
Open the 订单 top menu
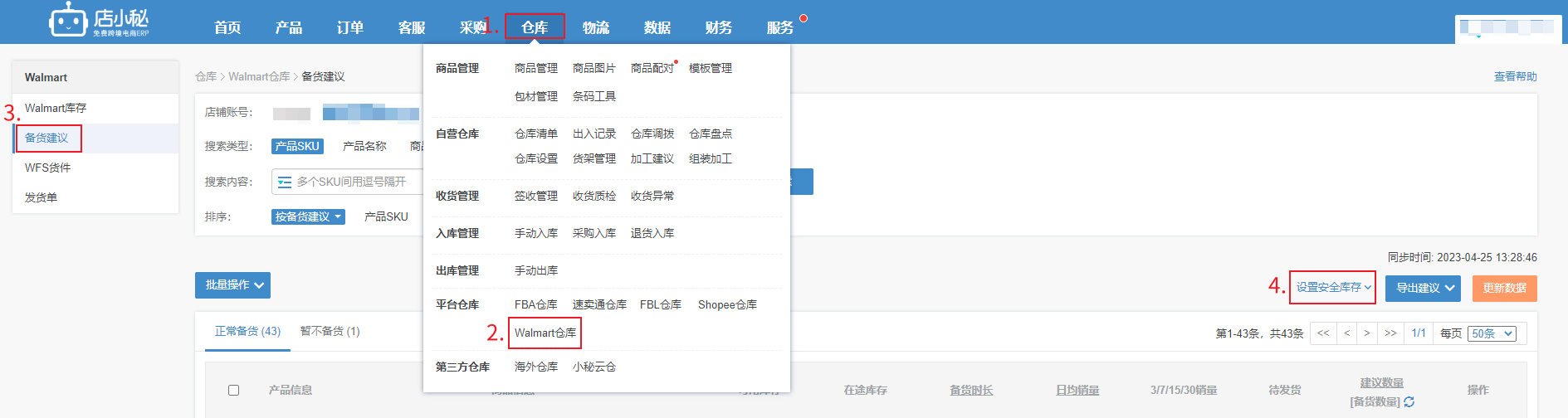(350, 27)
